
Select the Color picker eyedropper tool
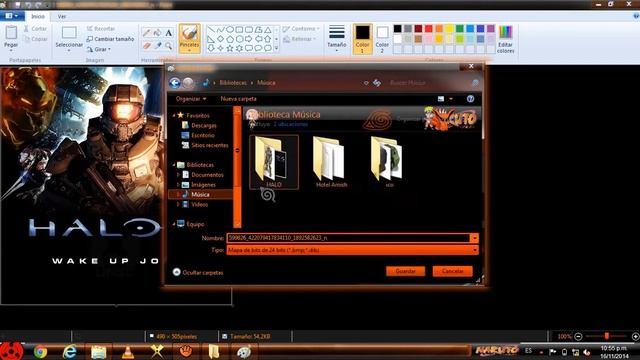click(158, 45)
